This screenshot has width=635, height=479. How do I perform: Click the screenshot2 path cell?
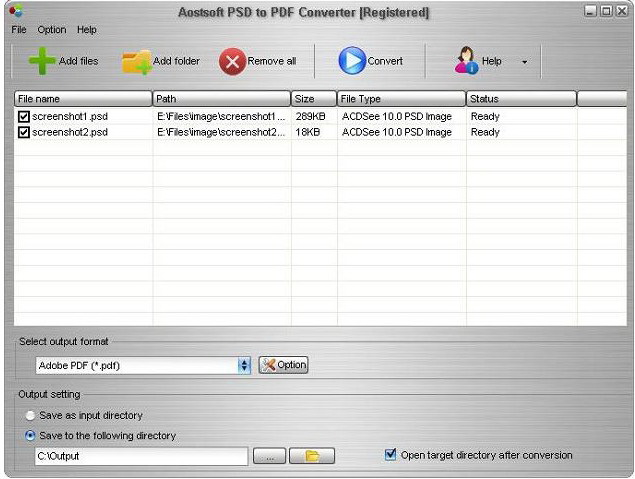221,132
